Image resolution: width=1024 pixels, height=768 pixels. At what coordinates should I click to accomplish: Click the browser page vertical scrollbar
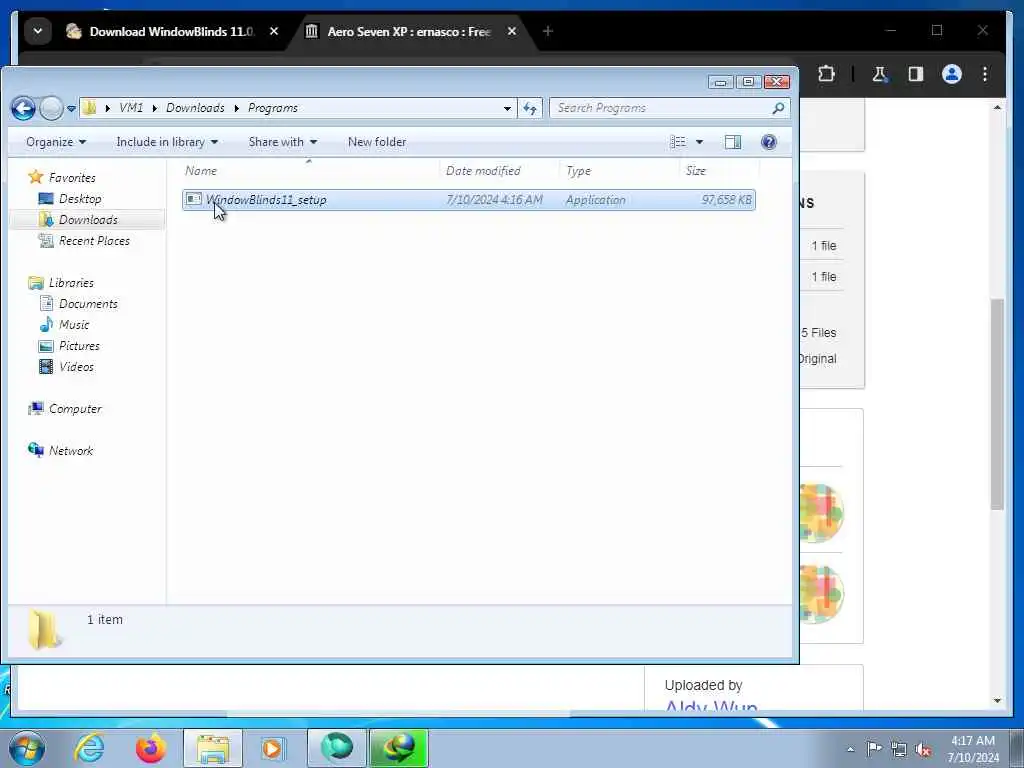point(997,403)
